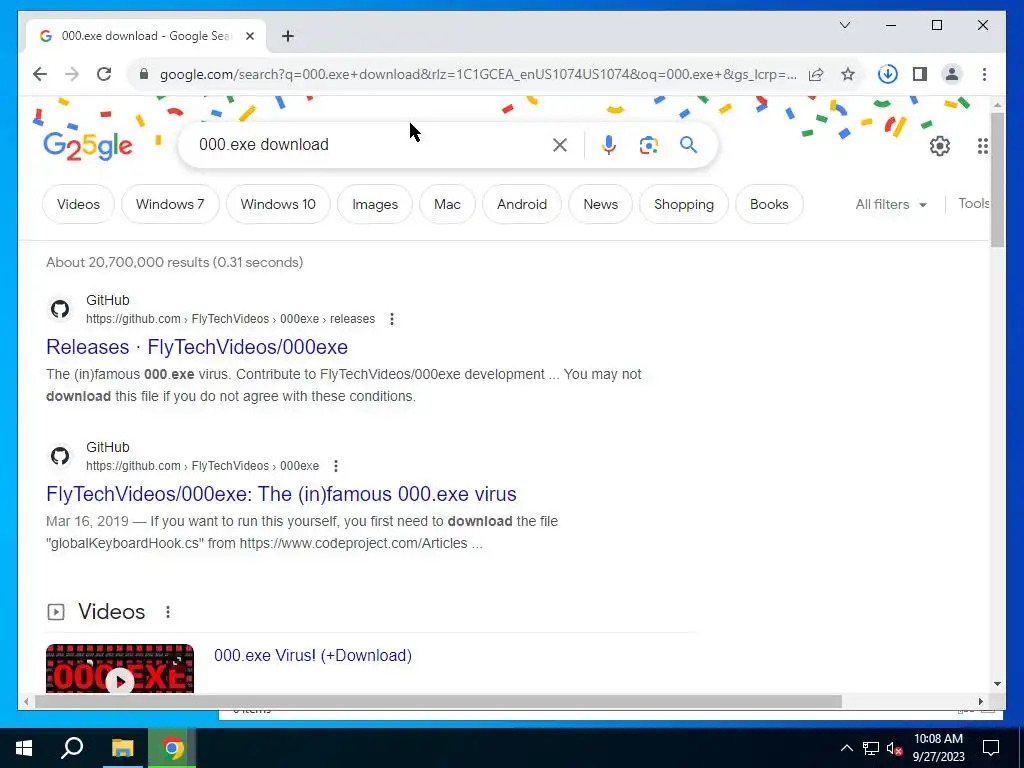Bookmark this page with the star icon
1024x768 pixels.
tap(848, 74)
